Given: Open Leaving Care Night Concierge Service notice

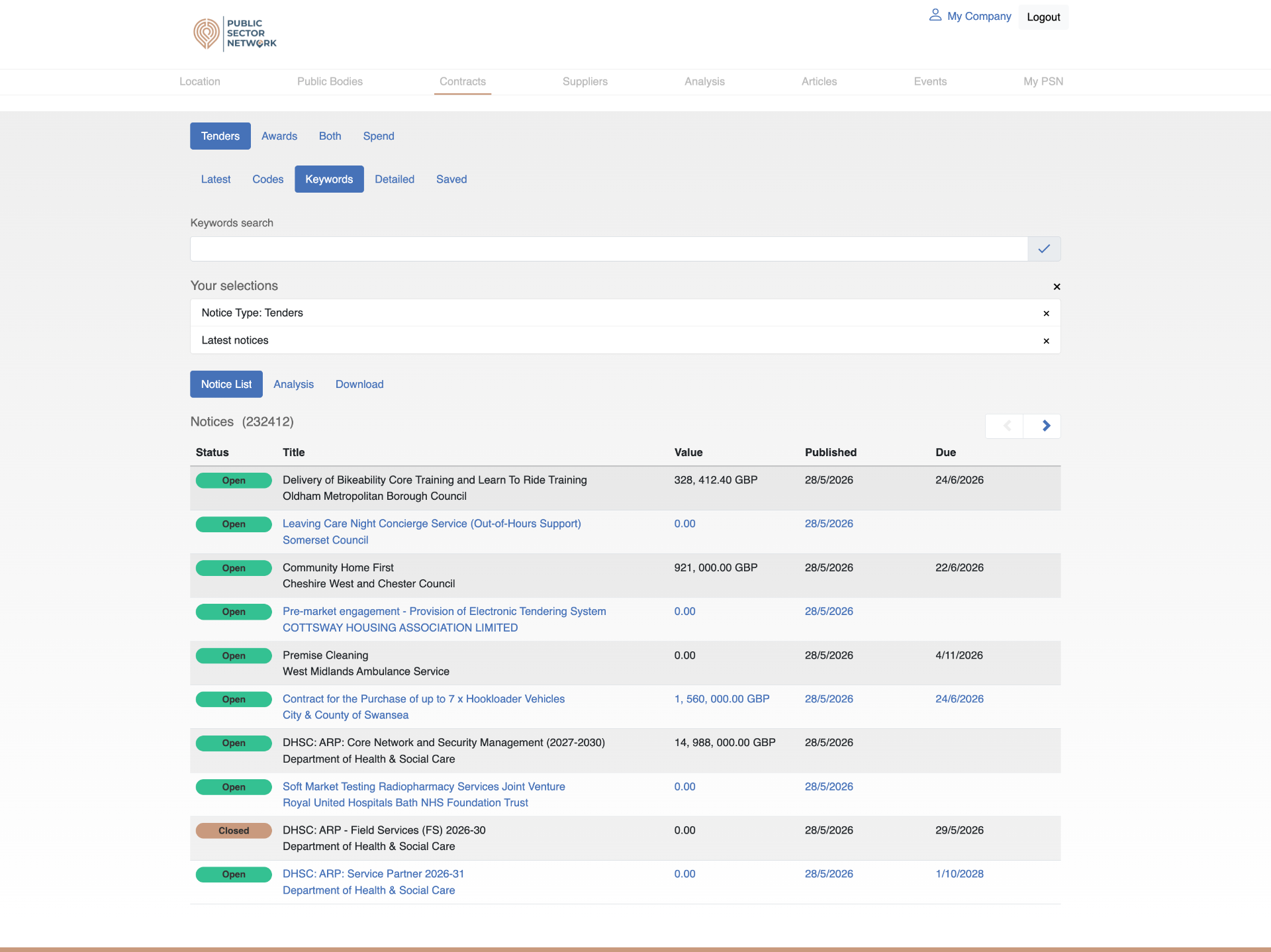Looking at the screenshot, I should 432,524.
